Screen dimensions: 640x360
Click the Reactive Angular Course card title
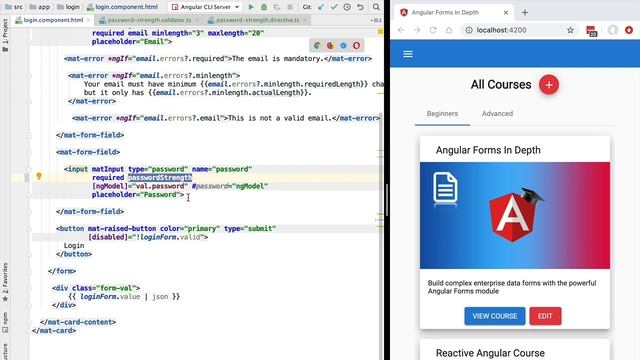tap(490, 353)
